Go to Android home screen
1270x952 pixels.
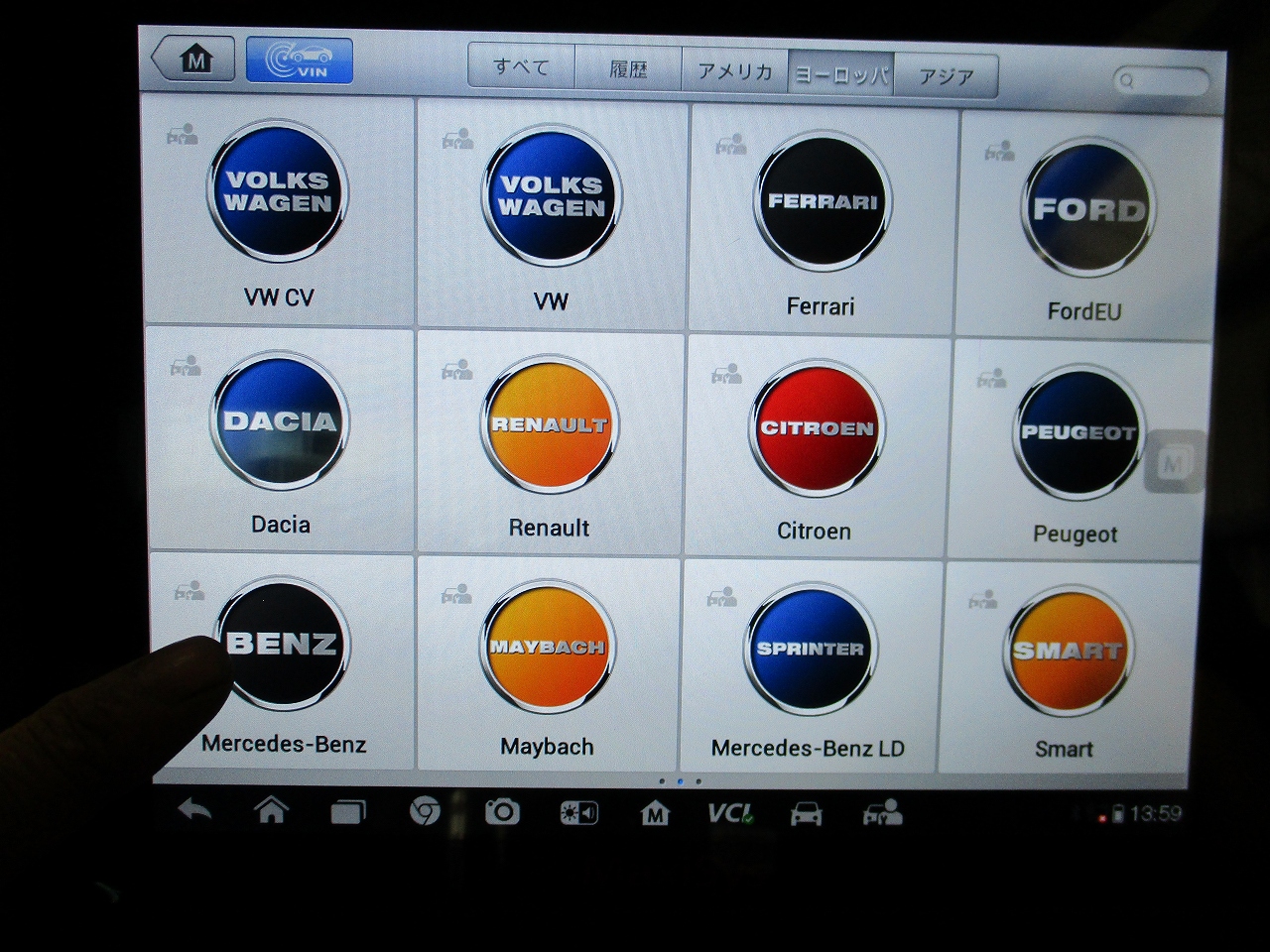[x=271, y=811]
